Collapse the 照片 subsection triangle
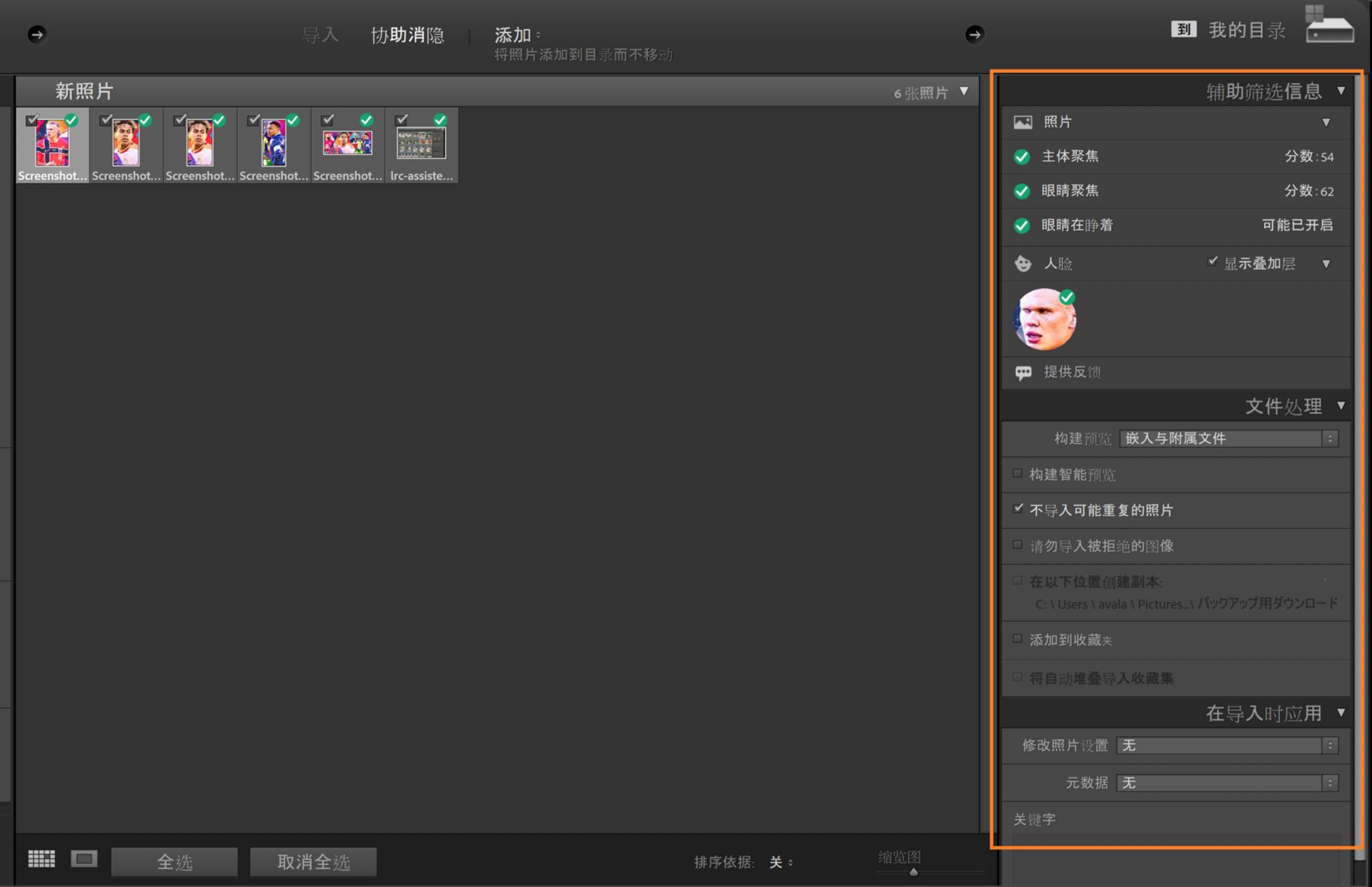 click(1326, 122)
